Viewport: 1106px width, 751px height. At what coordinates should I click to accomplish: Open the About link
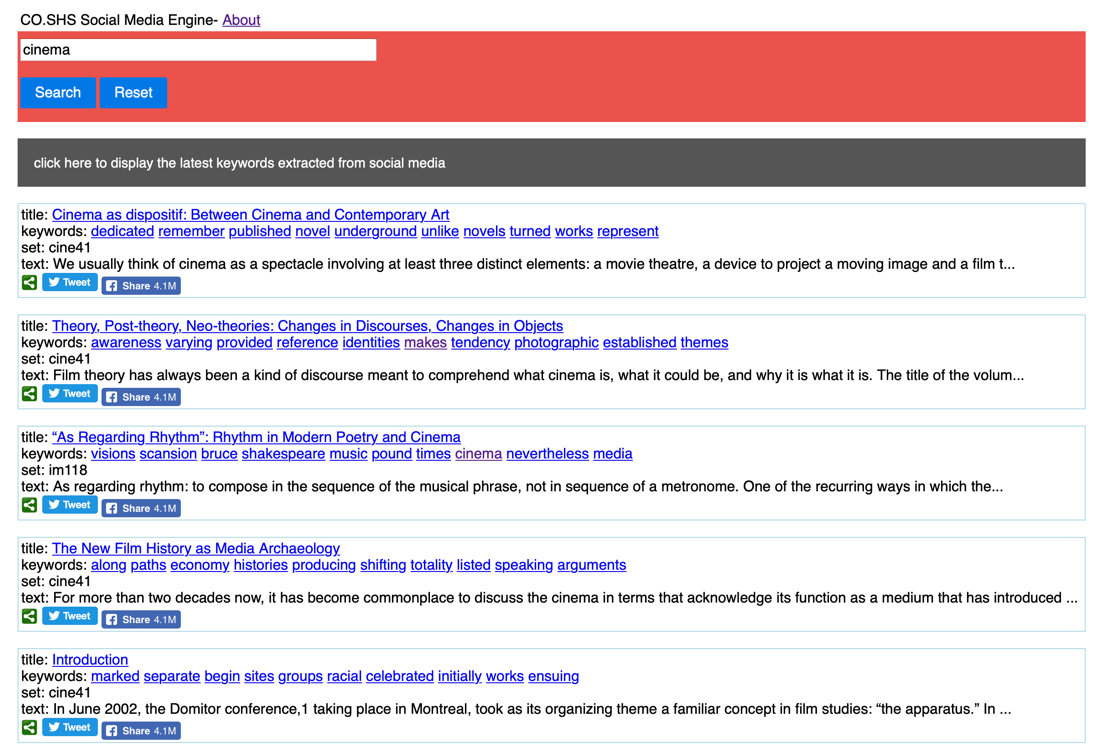(241, 20)
